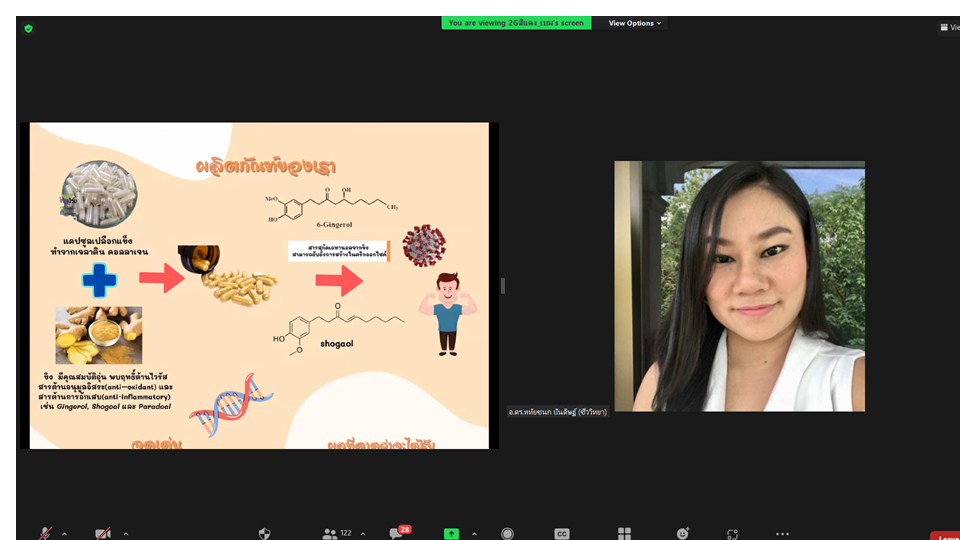Viewport: 960px width, 540px height.
Task: Open Participants panel showing 122
Action: (336, 534)
